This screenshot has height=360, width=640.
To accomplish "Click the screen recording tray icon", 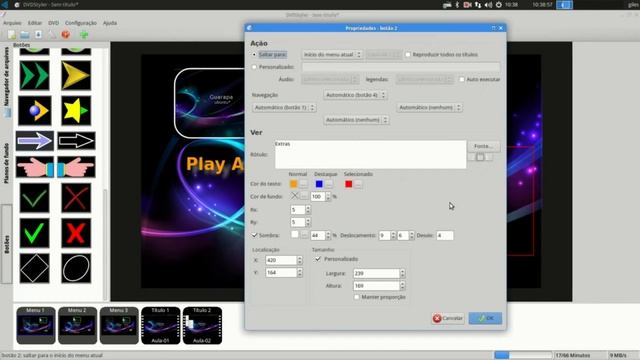I will click(x=468, y=5).
